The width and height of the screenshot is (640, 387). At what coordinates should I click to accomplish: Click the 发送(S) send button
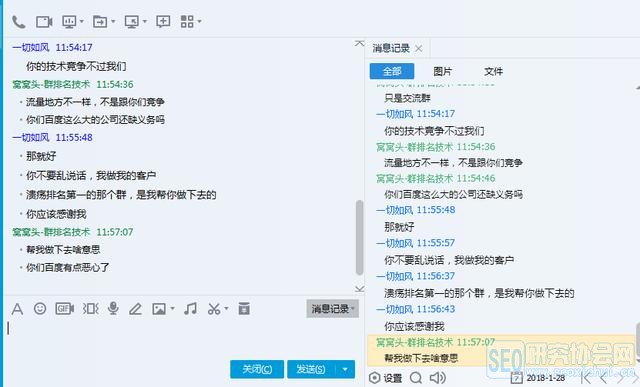tap(311, 369)
